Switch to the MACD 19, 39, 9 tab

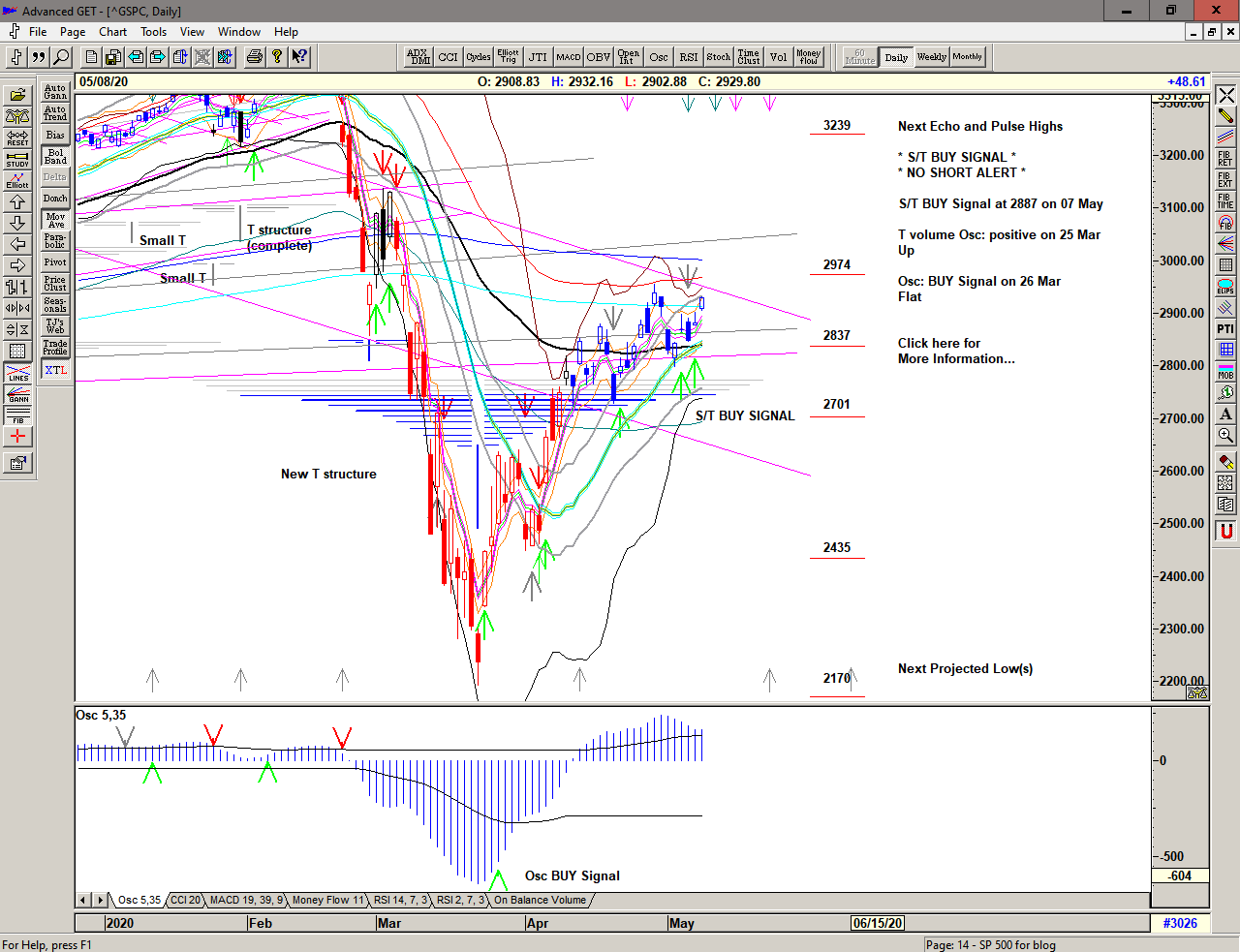pyautogui.click(x=246, y=900)
